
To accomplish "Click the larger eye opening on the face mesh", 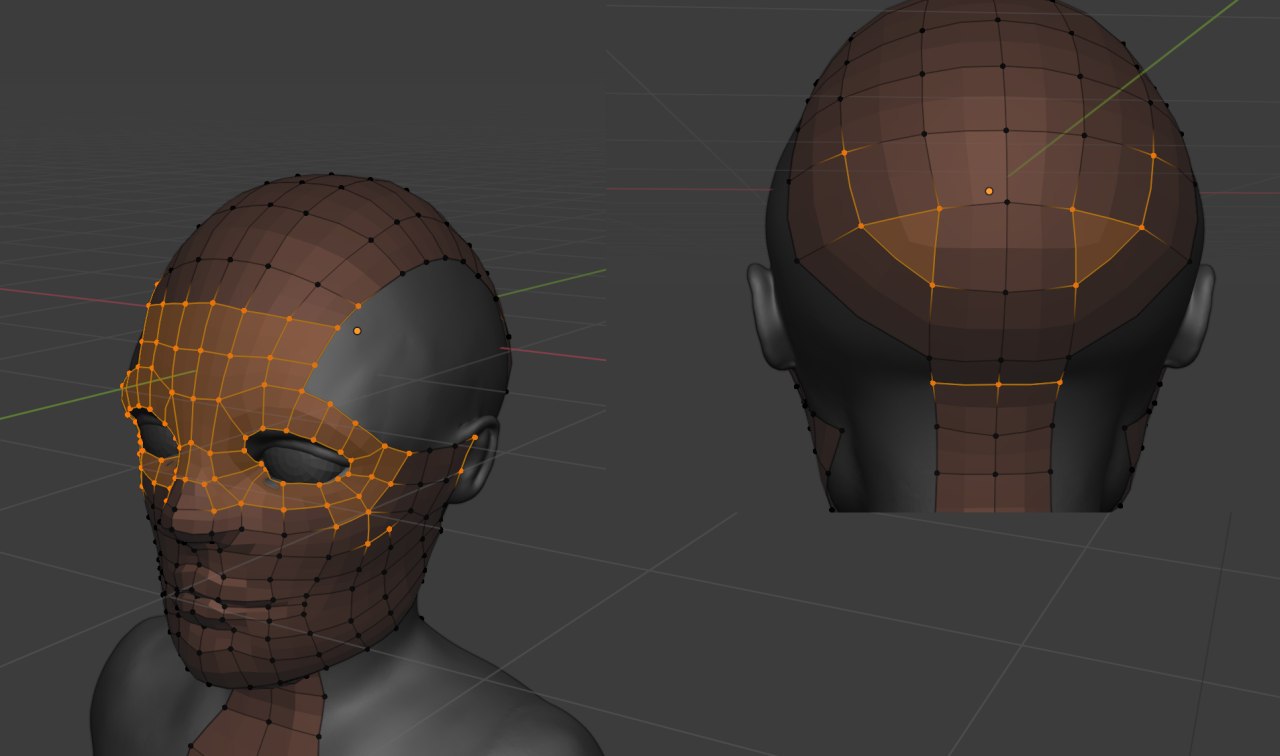I will [297, 455].
